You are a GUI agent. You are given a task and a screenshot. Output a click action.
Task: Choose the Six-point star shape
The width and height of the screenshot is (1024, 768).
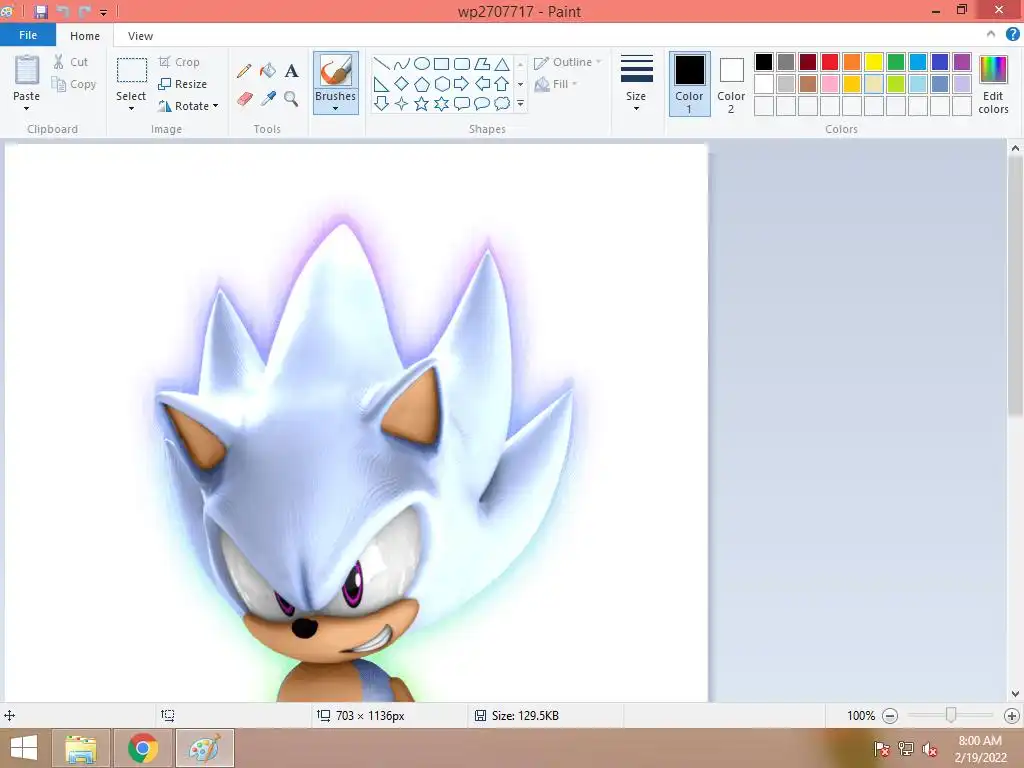441,103
